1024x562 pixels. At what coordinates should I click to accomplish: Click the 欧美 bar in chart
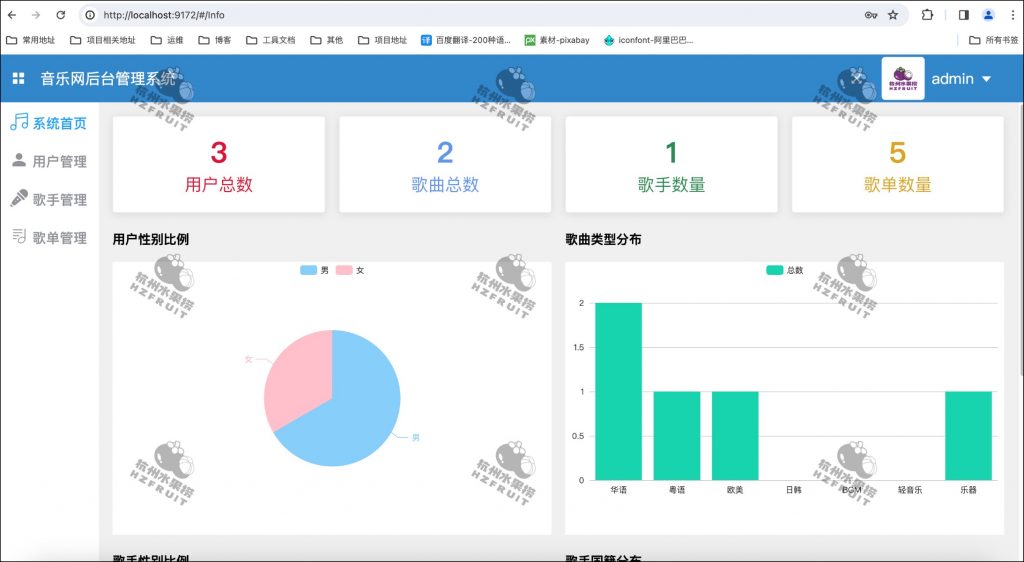click(x=735, y=436)
